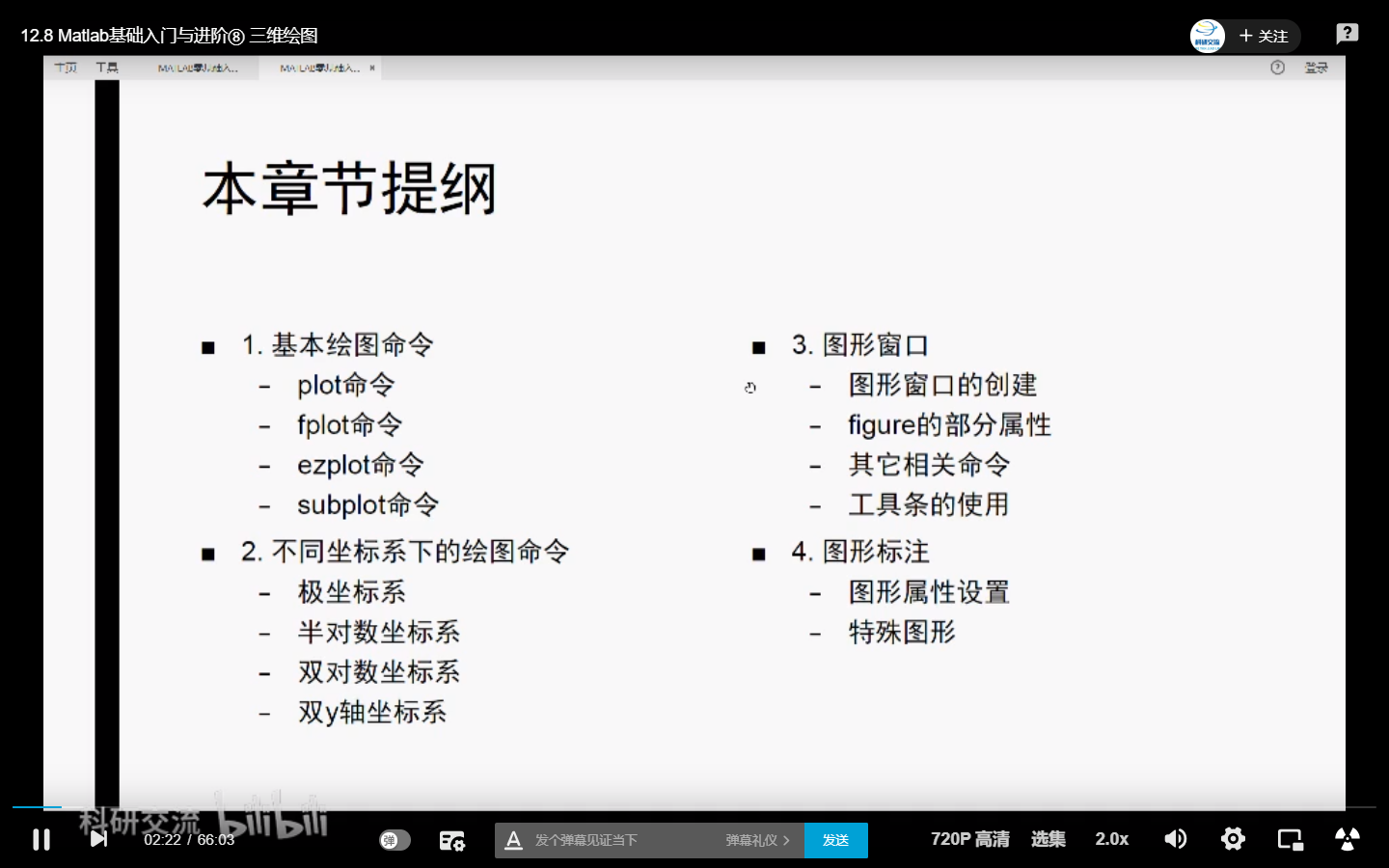Skip to the next video
Screen dimensions: 1389x868
click(98, 839)
